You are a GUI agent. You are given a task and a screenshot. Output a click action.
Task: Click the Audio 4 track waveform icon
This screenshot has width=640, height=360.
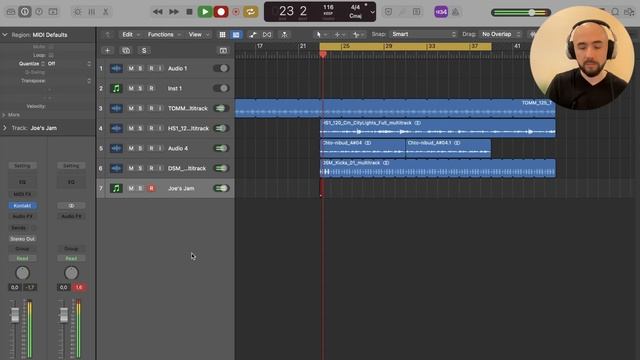(x=116, y=149)
